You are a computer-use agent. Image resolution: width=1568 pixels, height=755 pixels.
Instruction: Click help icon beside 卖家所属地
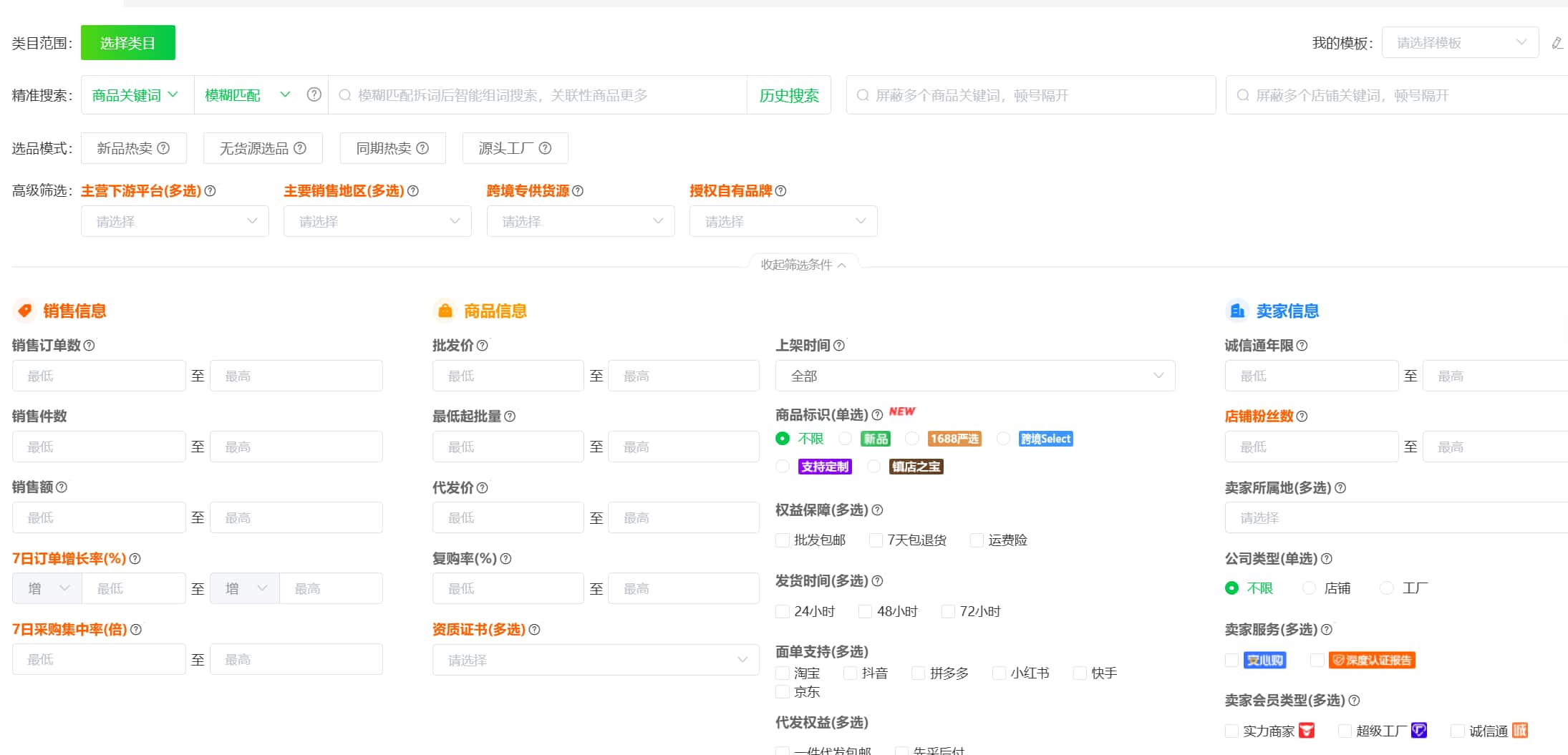point(1340,488)
